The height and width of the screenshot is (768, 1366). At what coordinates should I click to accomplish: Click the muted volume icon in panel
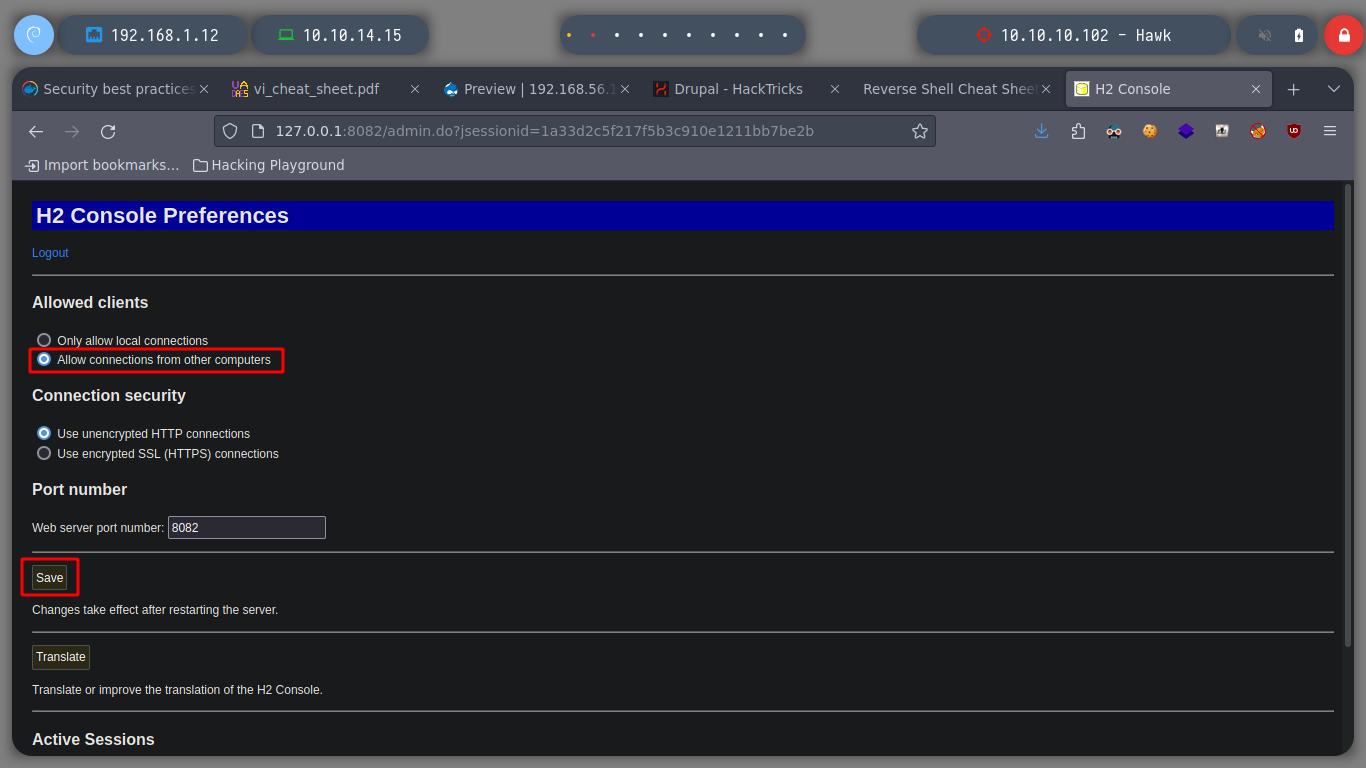click(1265, 35)
